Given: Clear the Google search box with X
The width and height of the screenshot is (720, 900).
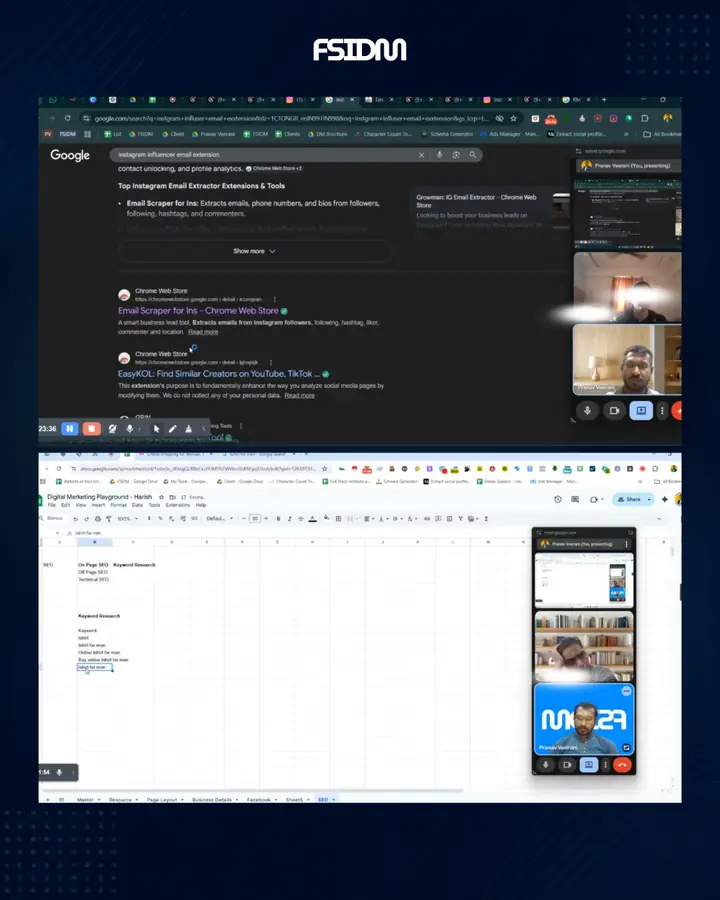Looking at the screenshot, I should tap(421, 155).
